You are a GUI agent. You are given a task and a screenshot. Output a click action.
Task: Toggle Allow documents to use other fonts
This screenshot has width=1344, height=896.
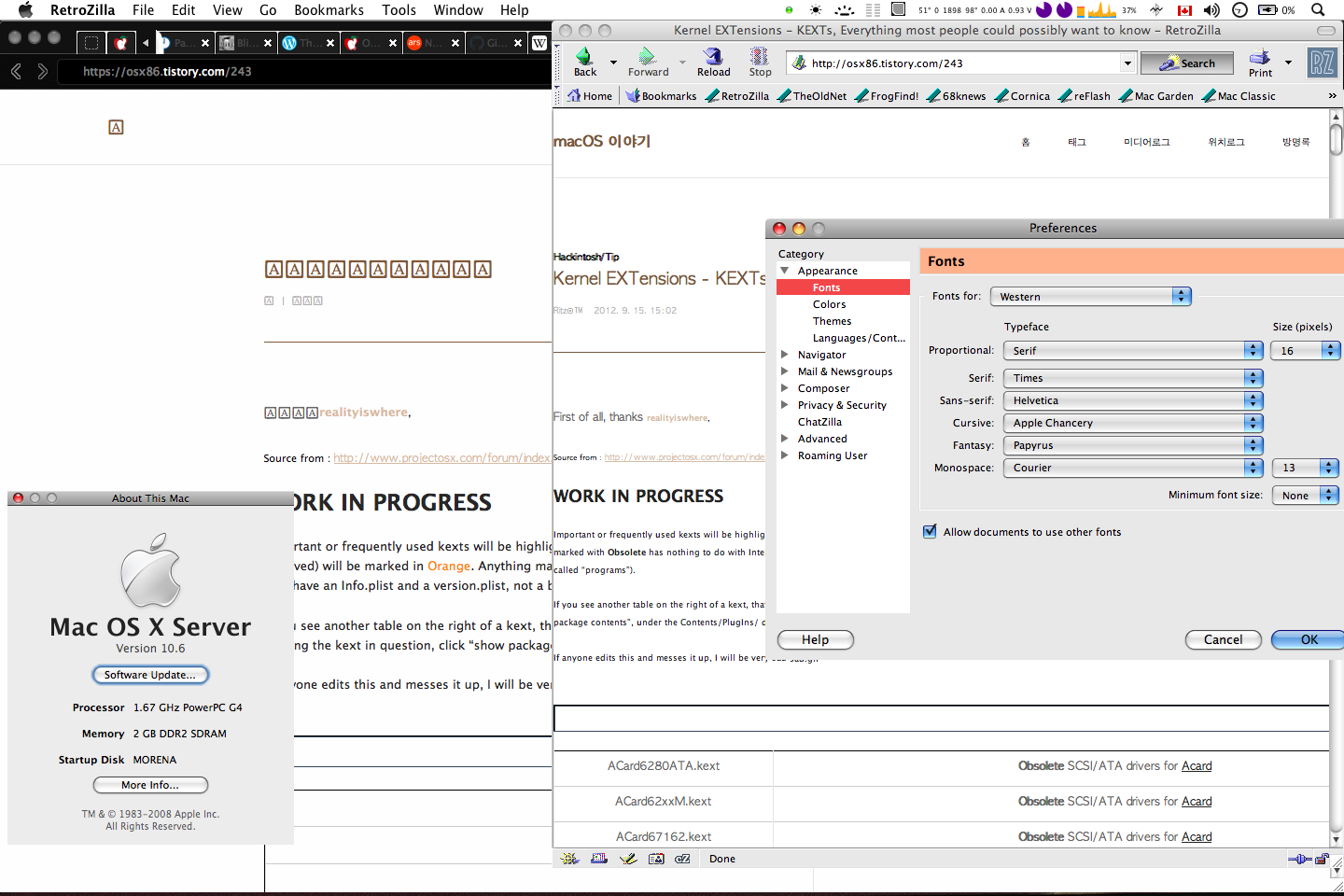point(930,531)
